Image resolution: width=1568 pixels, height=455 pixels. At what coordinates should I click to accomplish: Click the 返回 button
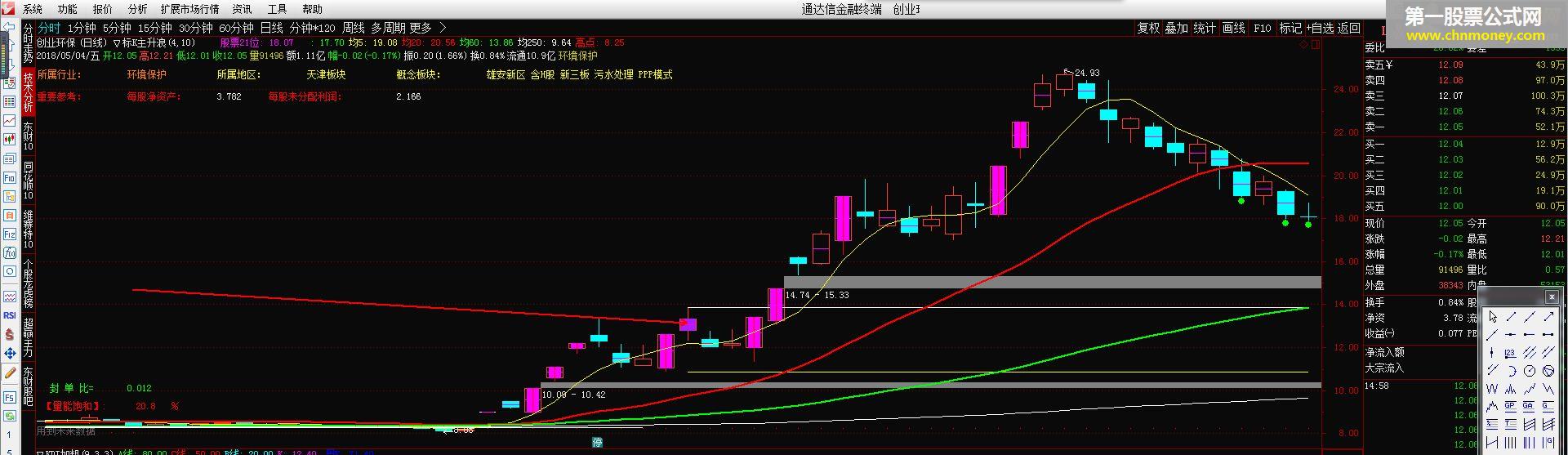click(1349, 28)
